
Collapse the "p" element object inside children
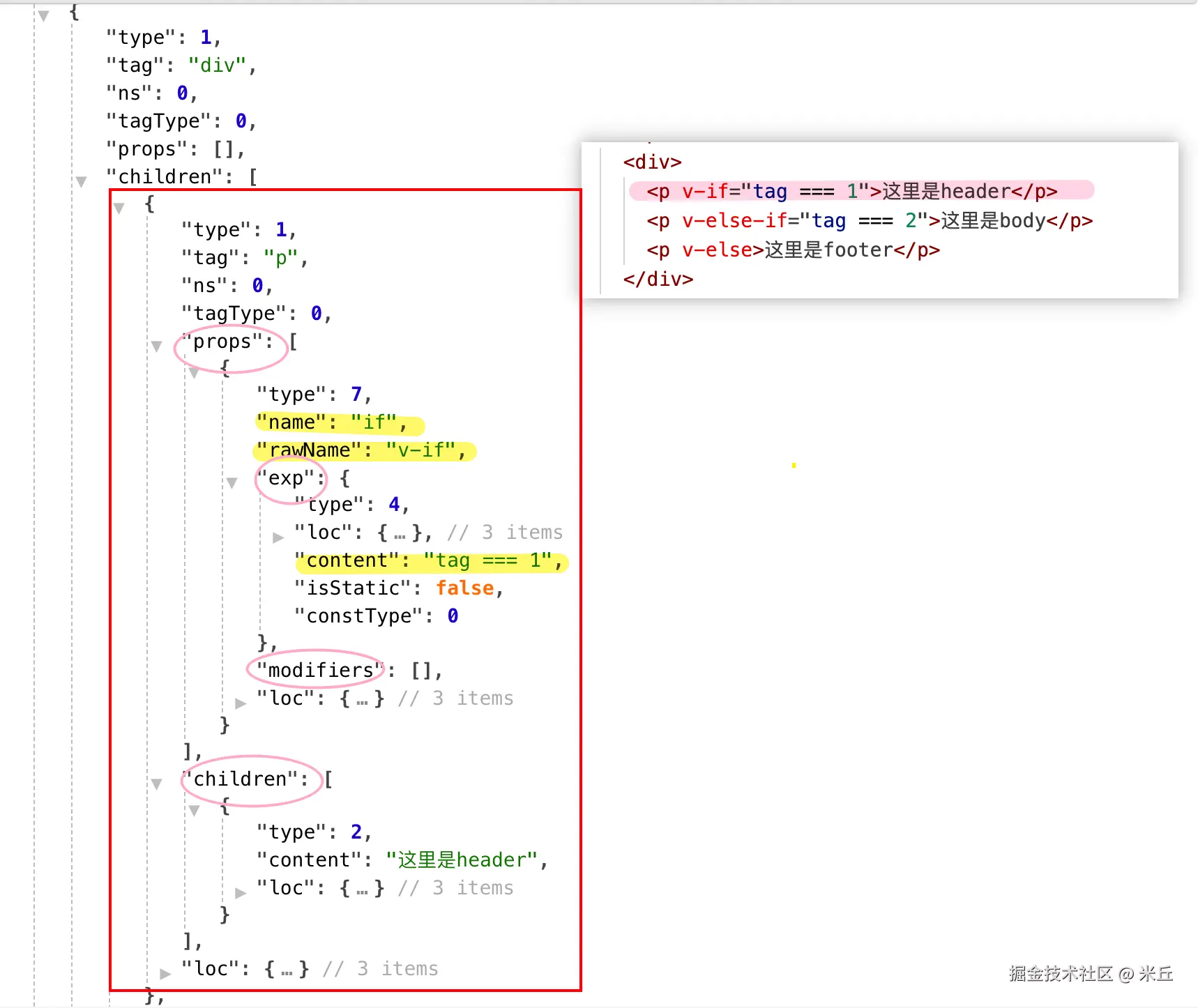pos(119,208)
